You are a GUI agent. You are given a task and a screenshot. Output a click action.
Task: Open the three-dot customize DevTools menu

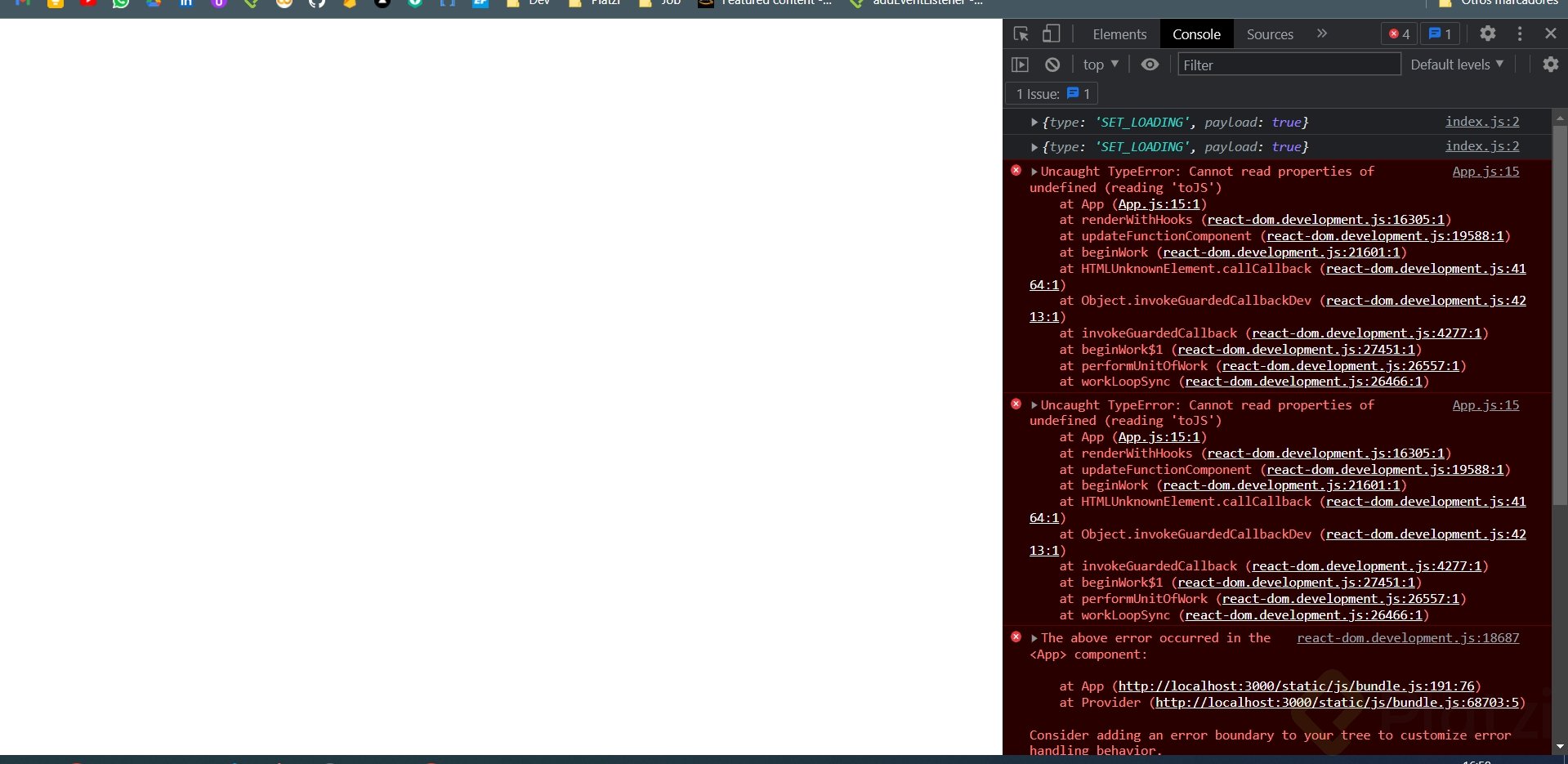pyautogui.click(x=1519, y=34)
